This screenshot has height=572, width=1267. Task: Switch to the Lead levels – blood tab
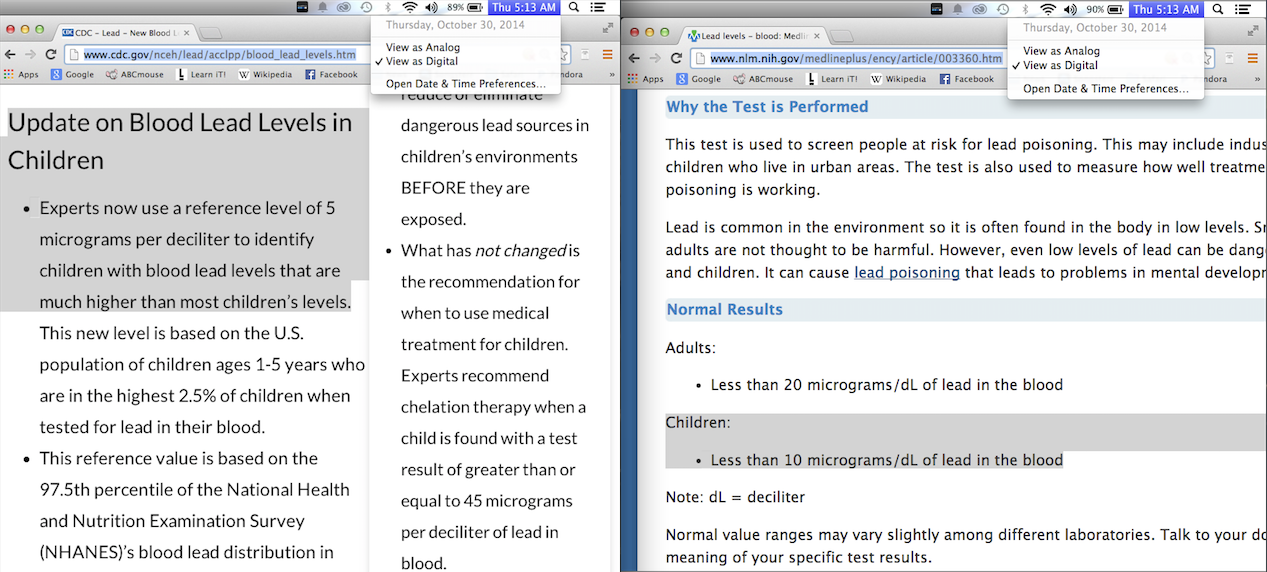tap(755, 35)
